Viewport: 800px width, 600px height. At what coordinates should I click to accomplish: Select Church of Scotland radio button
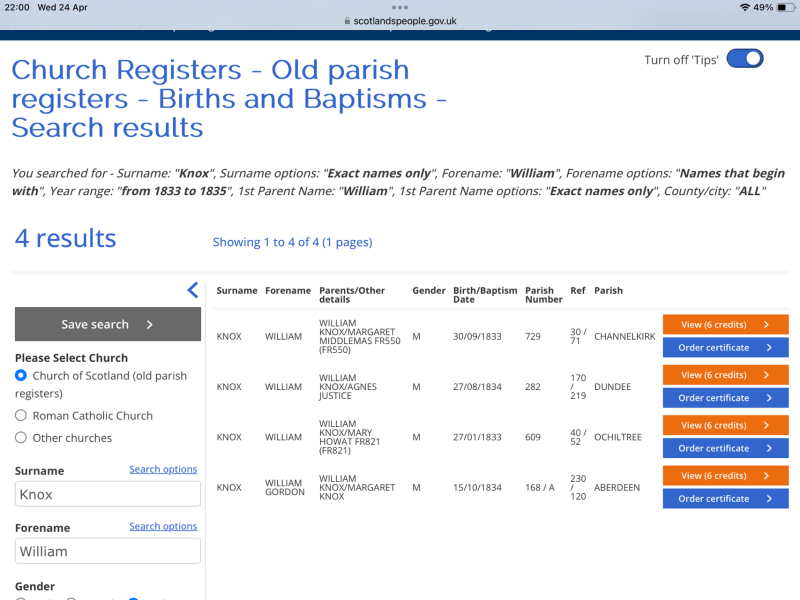(x=21, y=376)
